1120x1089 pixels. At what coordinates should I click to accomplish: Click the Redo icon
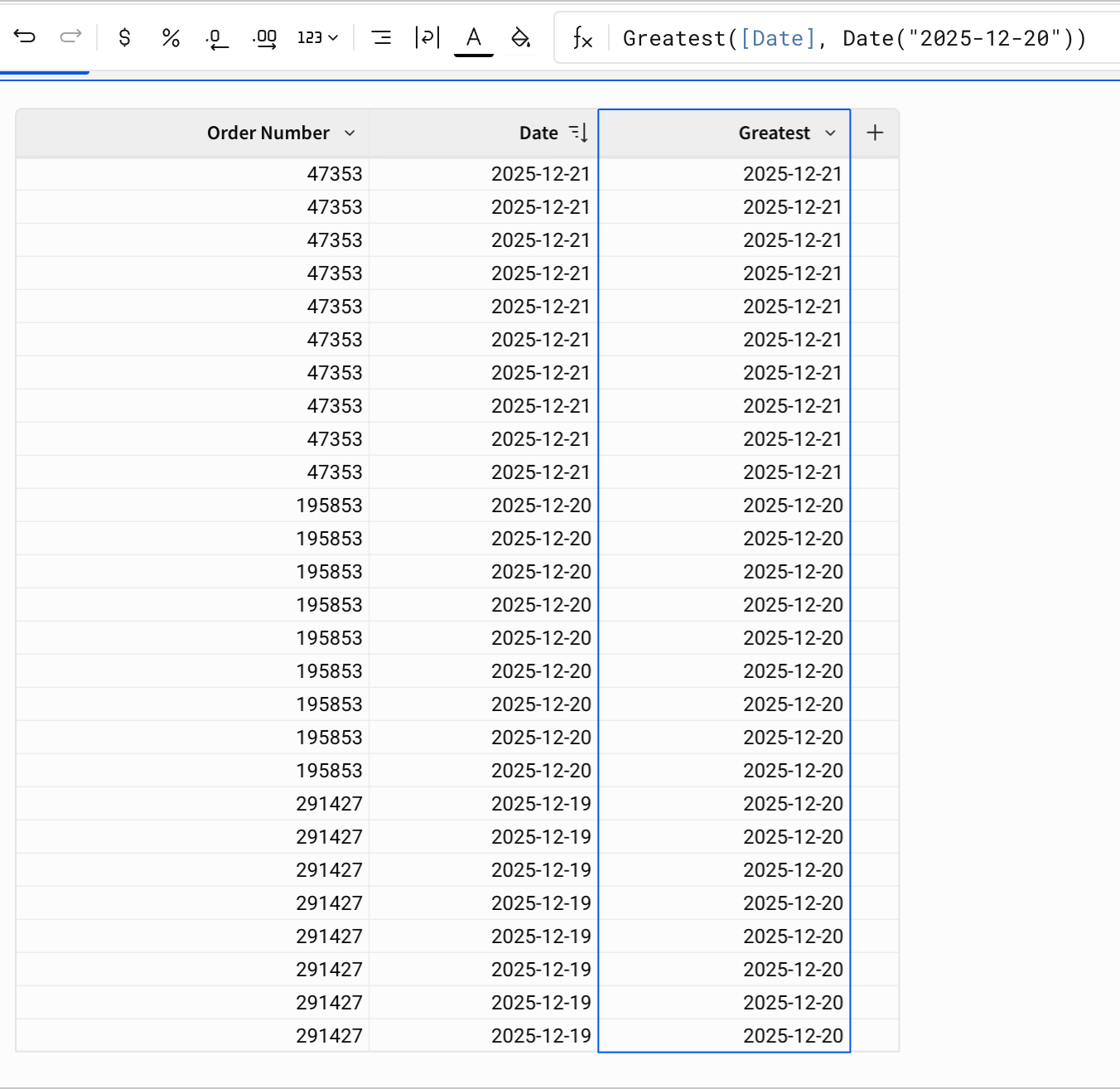(x=70, y=37)
